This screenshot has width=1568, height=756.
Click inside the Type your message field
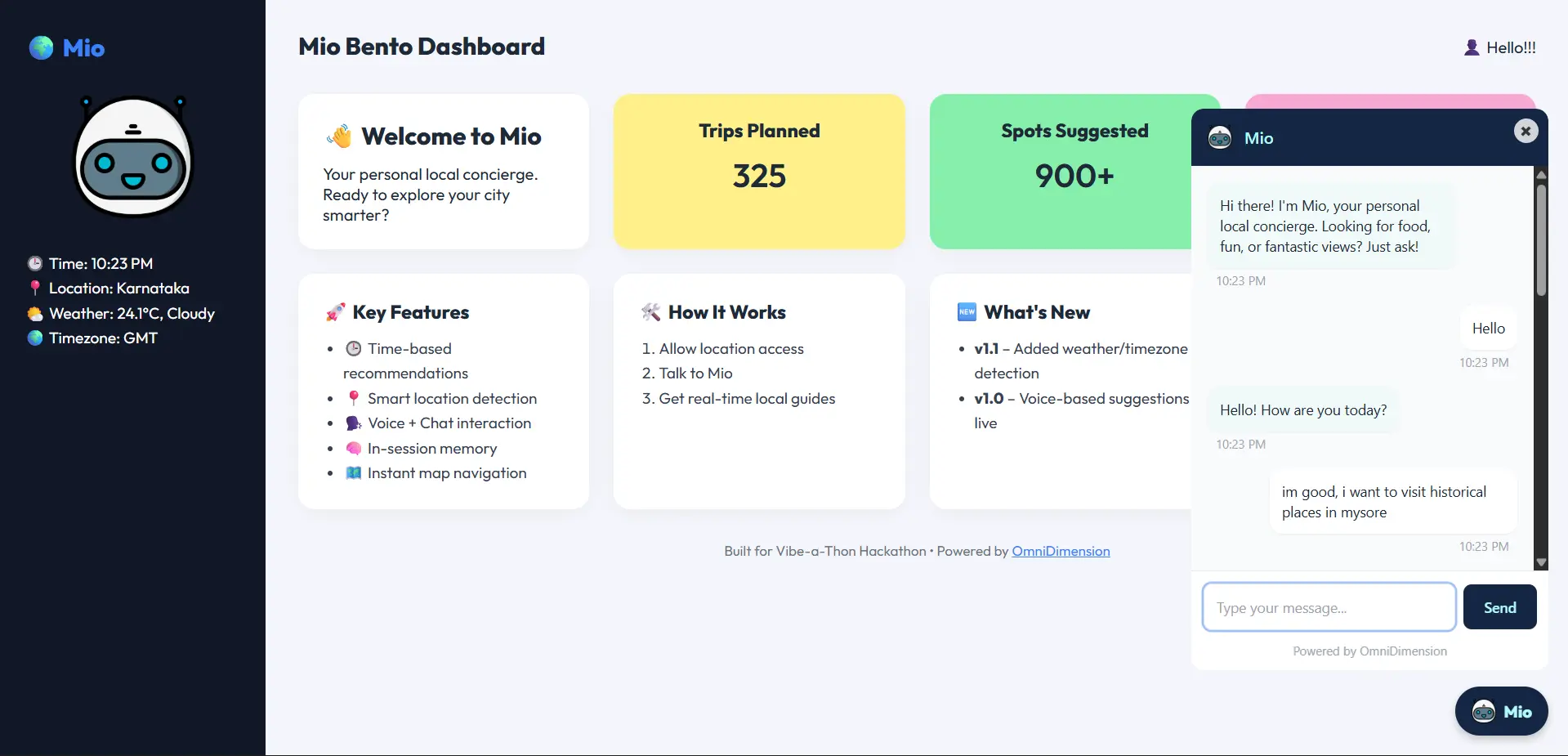tap(1329, 607)
